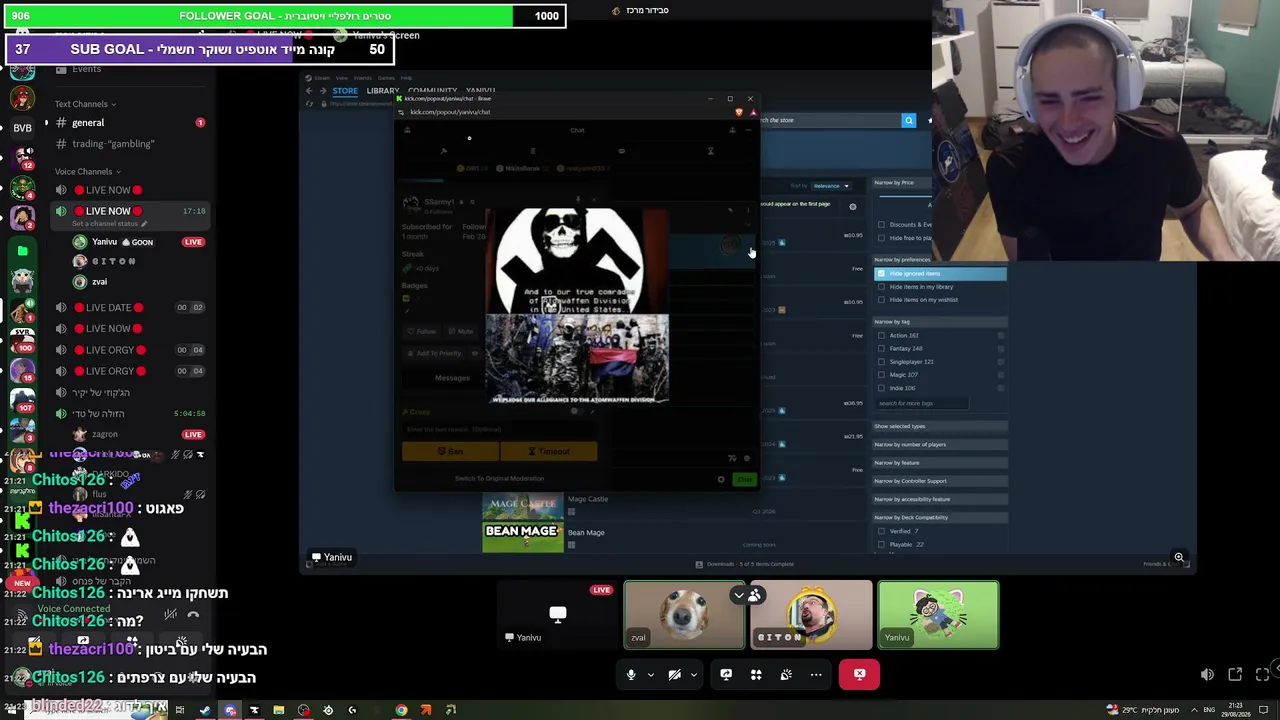1280x720 pixels.
Task: Open the BVB server icon
Action: pyautogui.click(x=22, y=128)
